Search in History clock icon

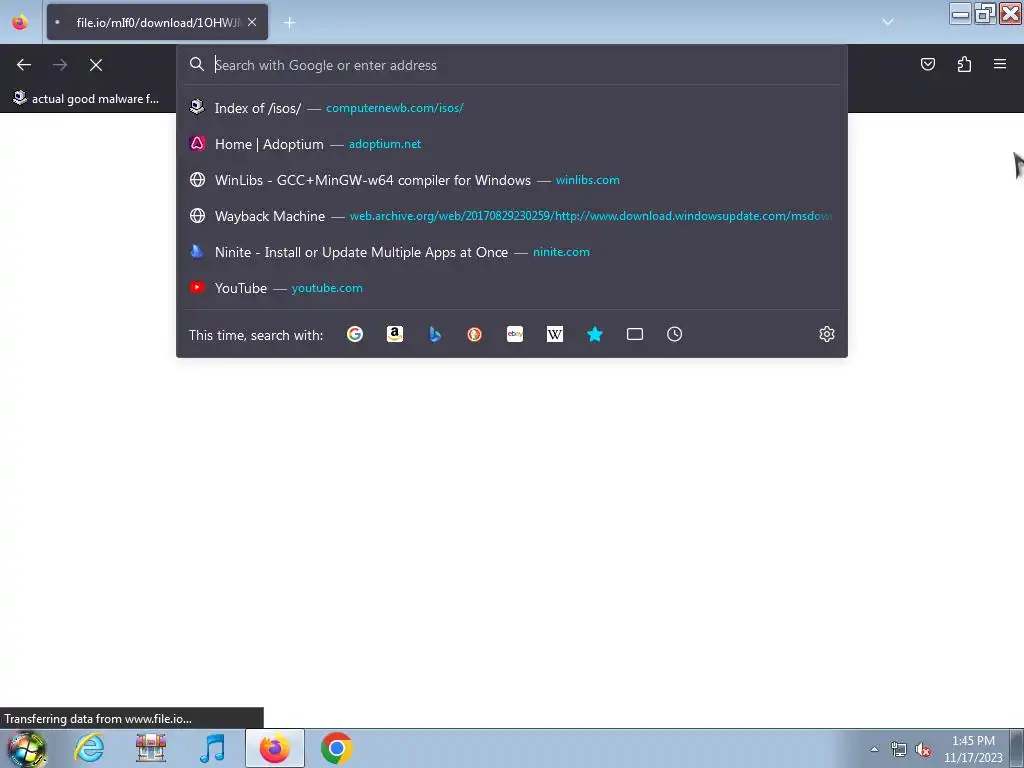[675, 334]
